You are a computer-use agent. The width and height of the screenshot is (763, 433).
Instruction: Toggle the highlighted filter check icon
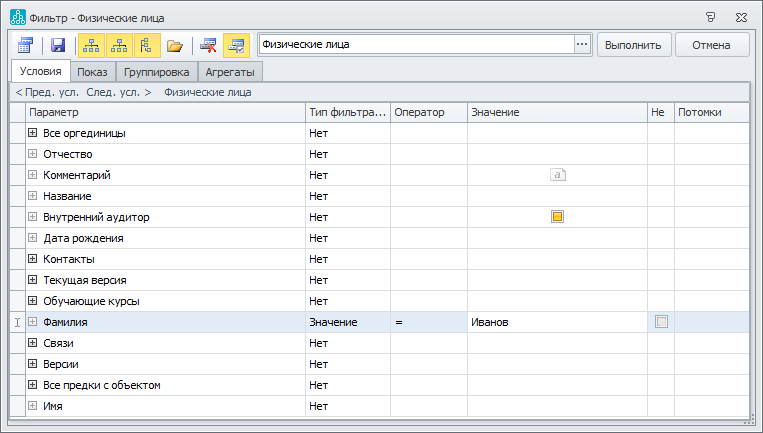coord(237,45)
